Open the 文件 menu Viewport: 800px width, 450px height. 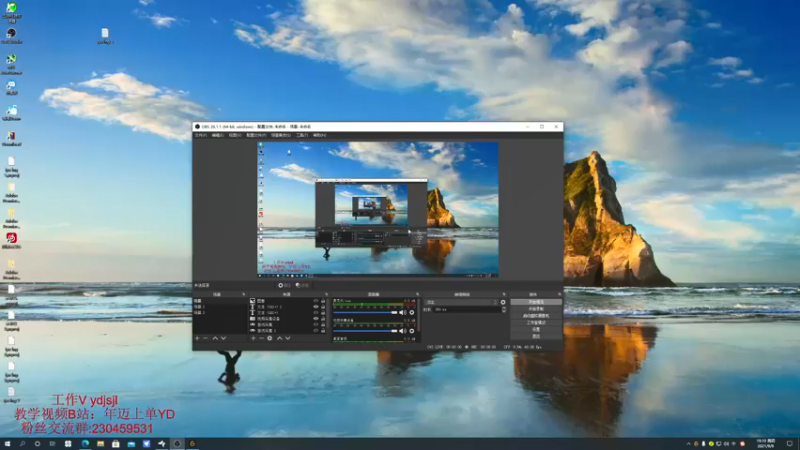point(201,135)
